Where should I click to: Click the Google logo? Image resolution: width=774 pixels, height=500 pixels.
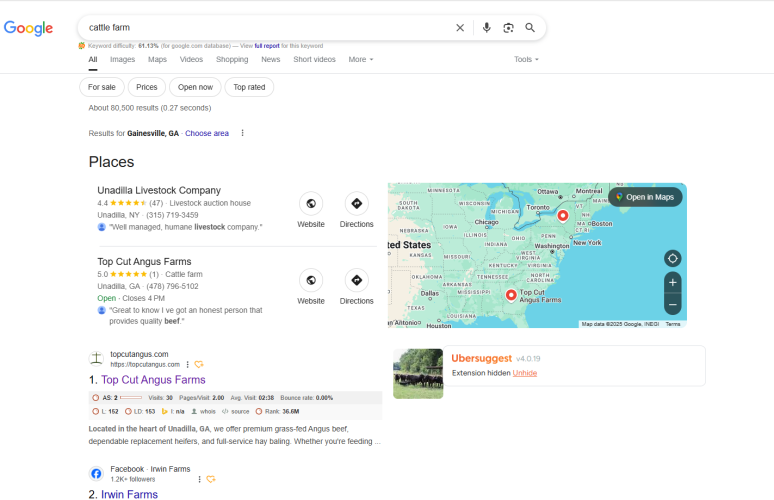coord(28,28)
